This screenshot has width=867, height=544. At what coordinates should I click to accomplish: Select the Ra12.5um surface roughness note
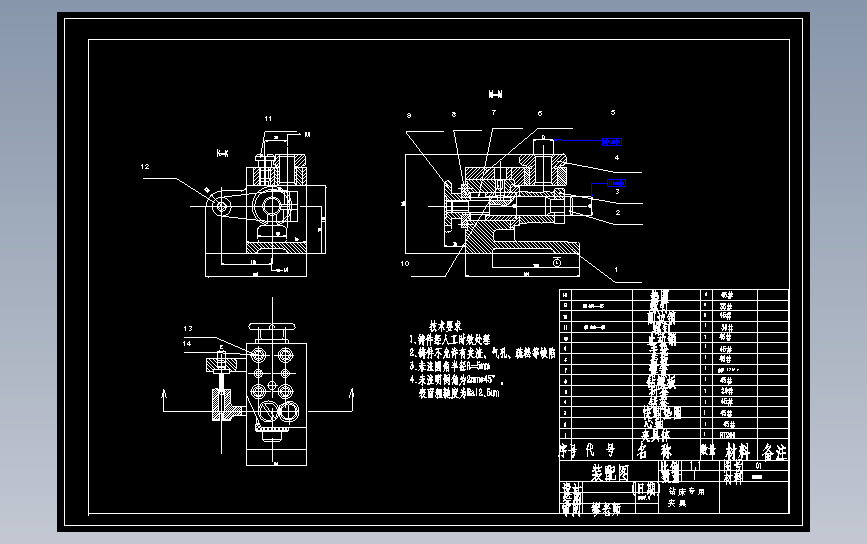pos(459,393)
